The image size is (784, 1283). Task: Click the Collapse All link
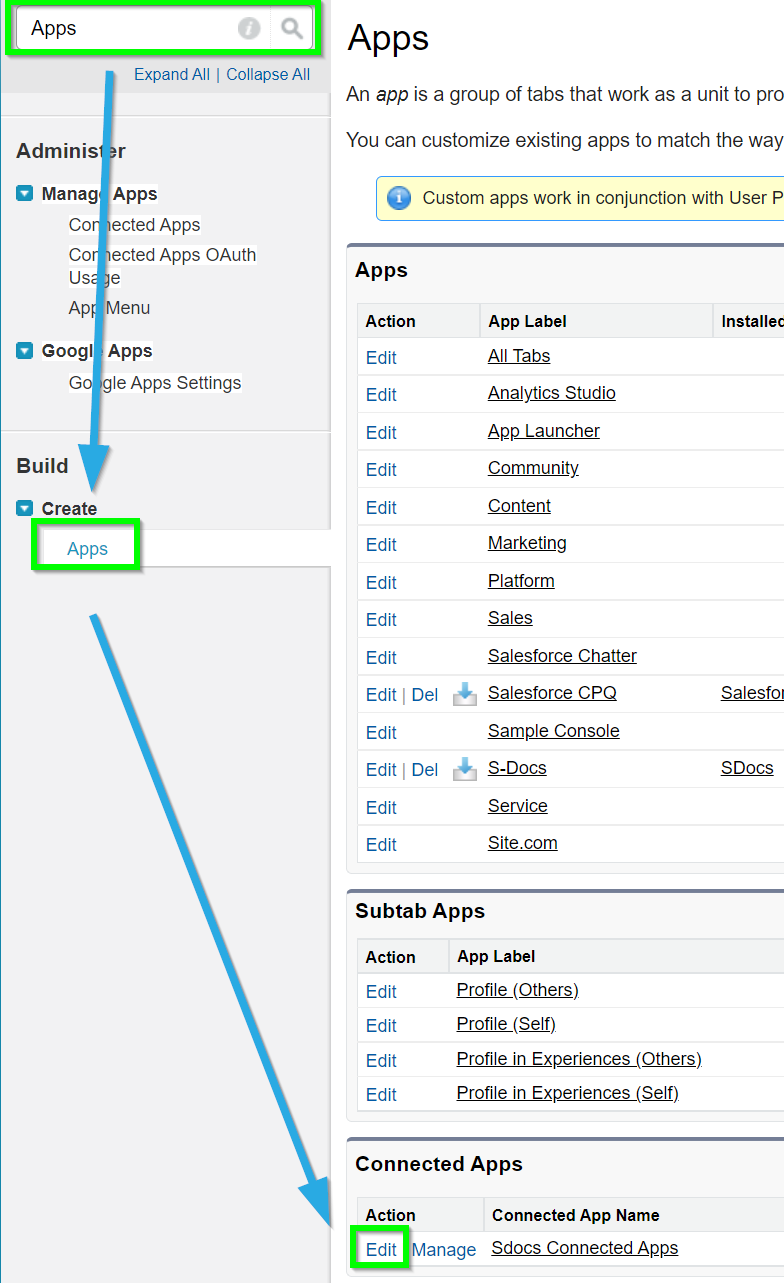tap(268, 74)
